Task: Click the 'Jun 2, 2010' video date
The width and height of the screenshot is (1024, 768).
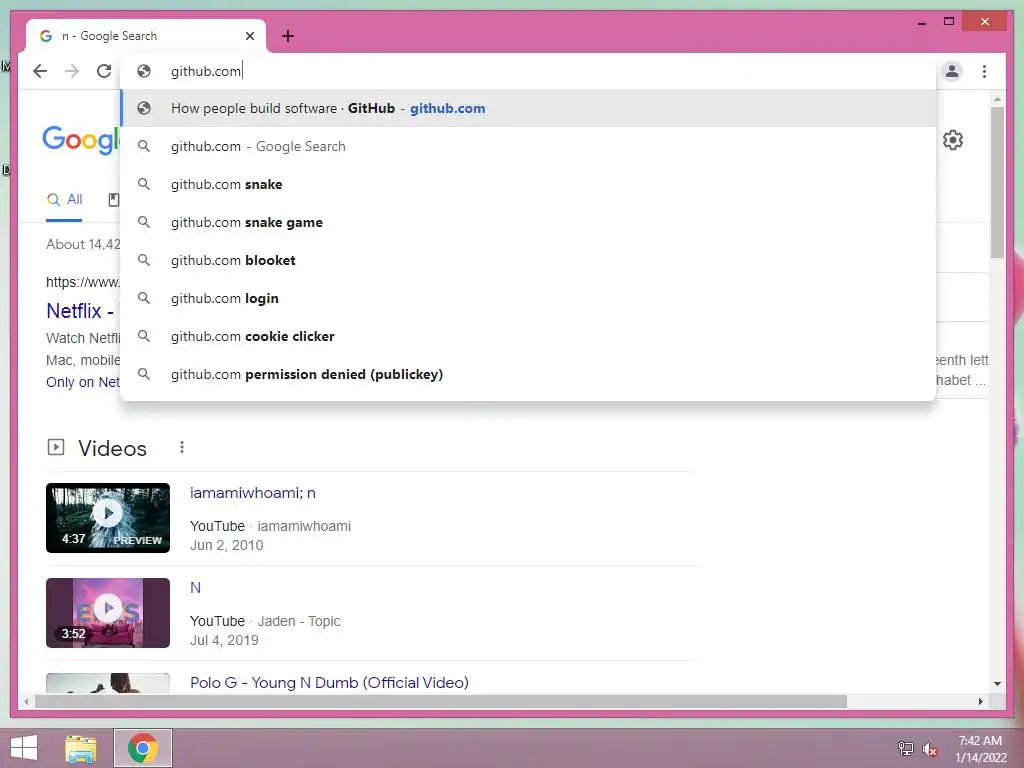Action: 227,545
